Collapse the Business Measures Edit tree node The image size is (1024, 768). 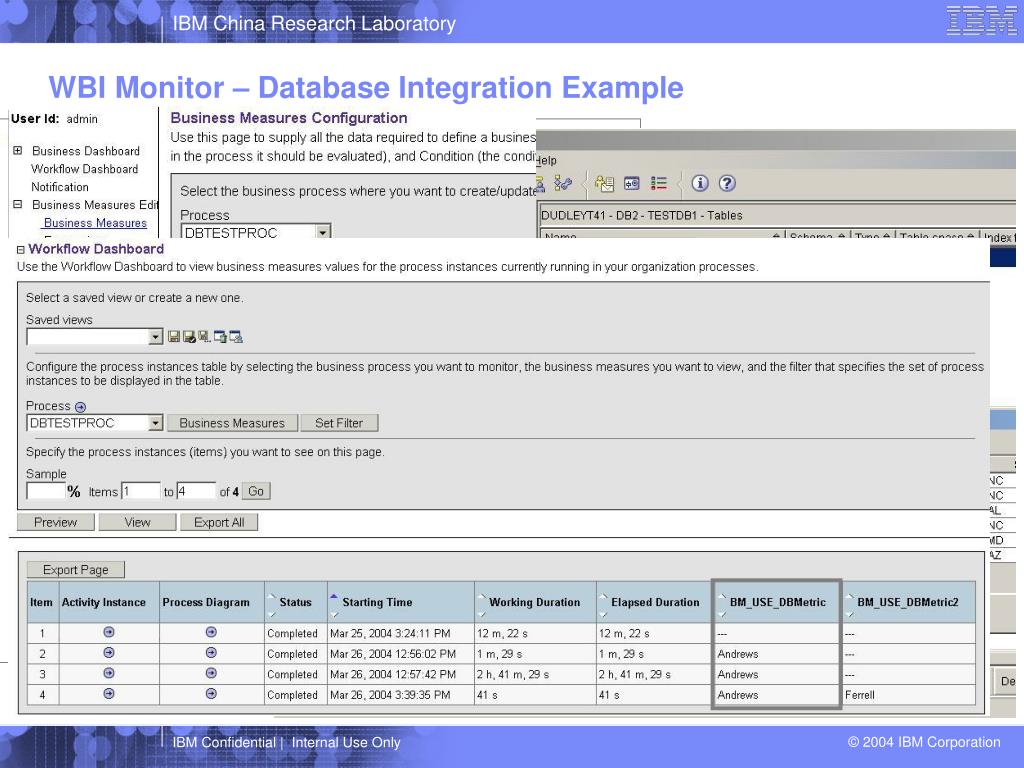click(18, 204)
